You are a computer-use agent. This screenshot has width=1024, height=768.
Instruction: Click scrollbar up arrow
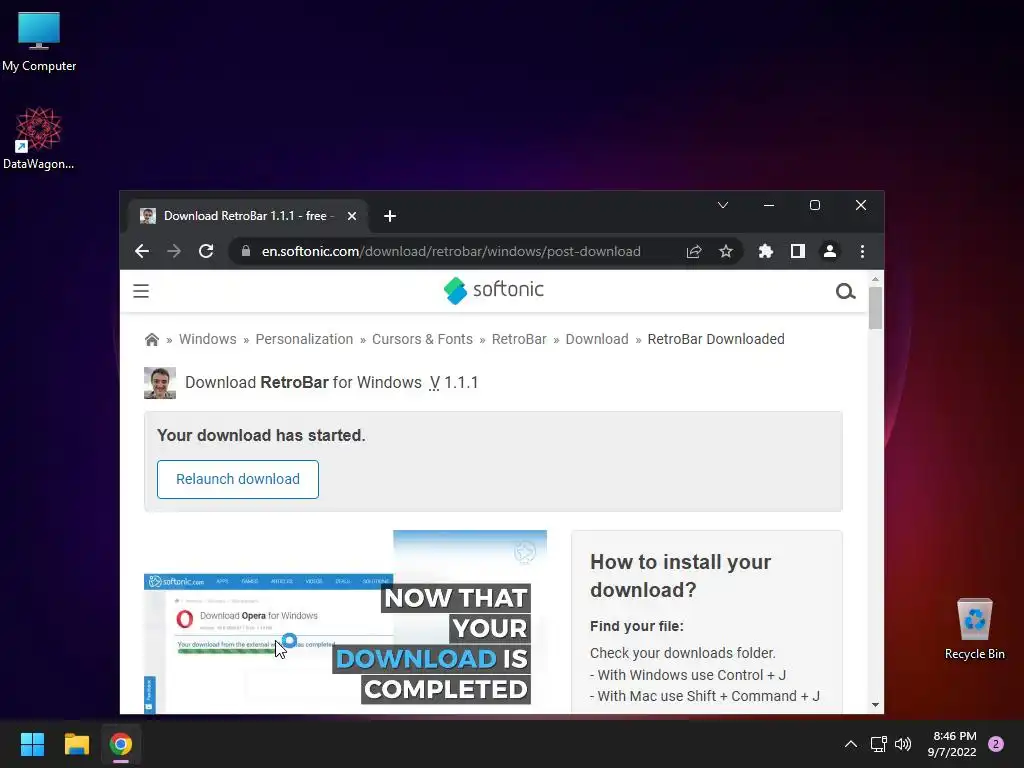pyautogui.click(x=876, y=279)
